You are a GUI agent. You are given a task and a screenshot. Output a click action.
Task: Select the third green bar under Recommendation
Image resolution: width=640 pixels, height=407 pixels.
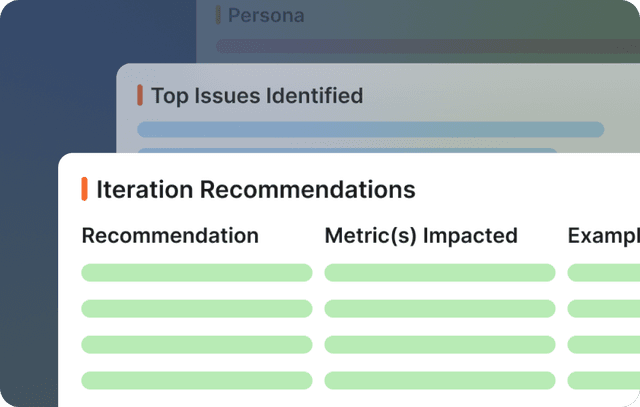click(196, 344)
